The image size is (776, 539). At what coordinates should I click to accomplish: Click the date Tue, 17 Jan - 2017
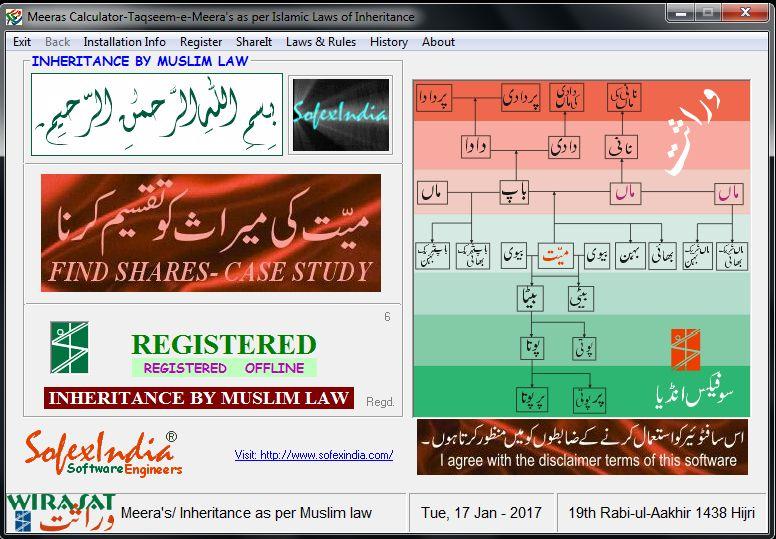tap(481, 513)
